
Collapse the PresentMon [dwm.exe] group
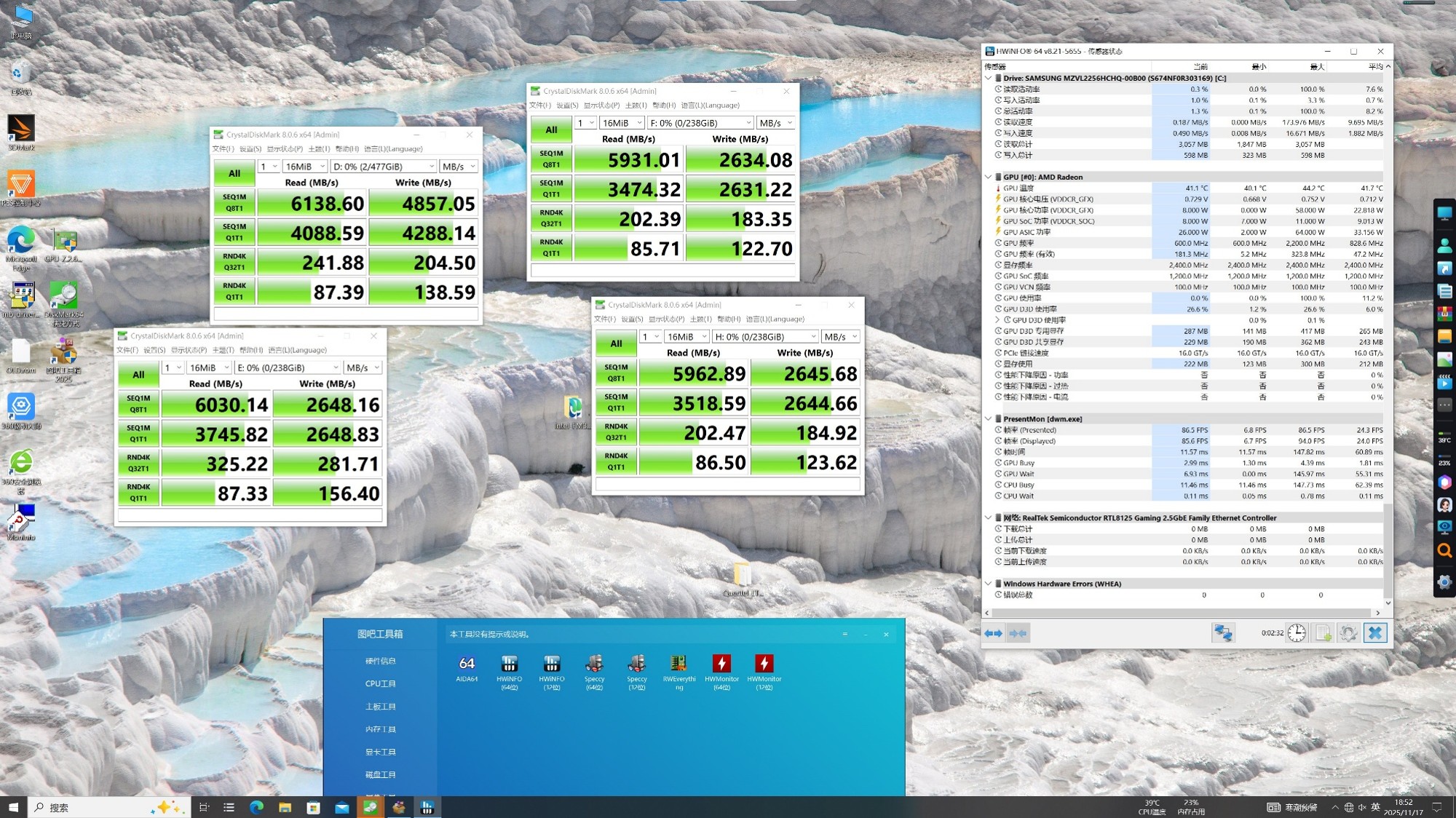tap(988, 419)
